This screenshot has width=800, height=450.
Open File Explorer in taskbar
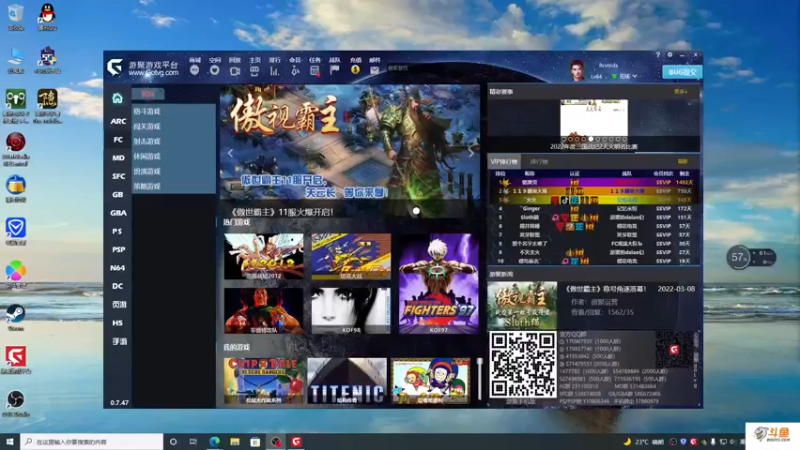click(235, 442)
